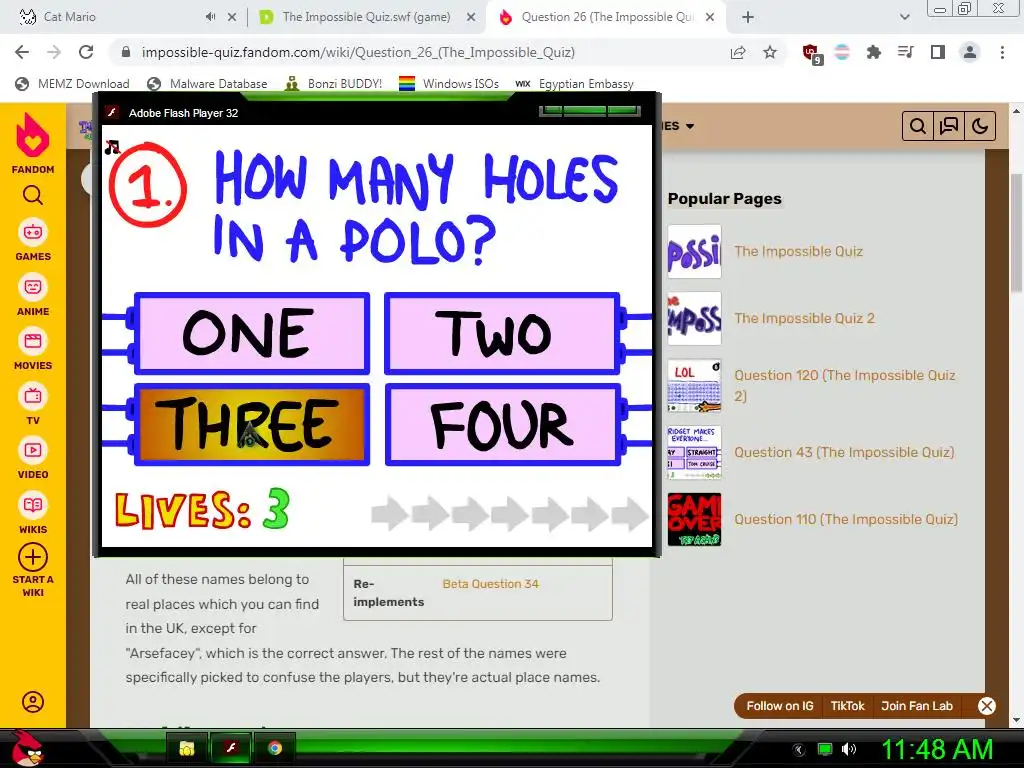Open the Angry Birds start button
The width and height of the screenshot is (1024, 768).
point(26,748)
